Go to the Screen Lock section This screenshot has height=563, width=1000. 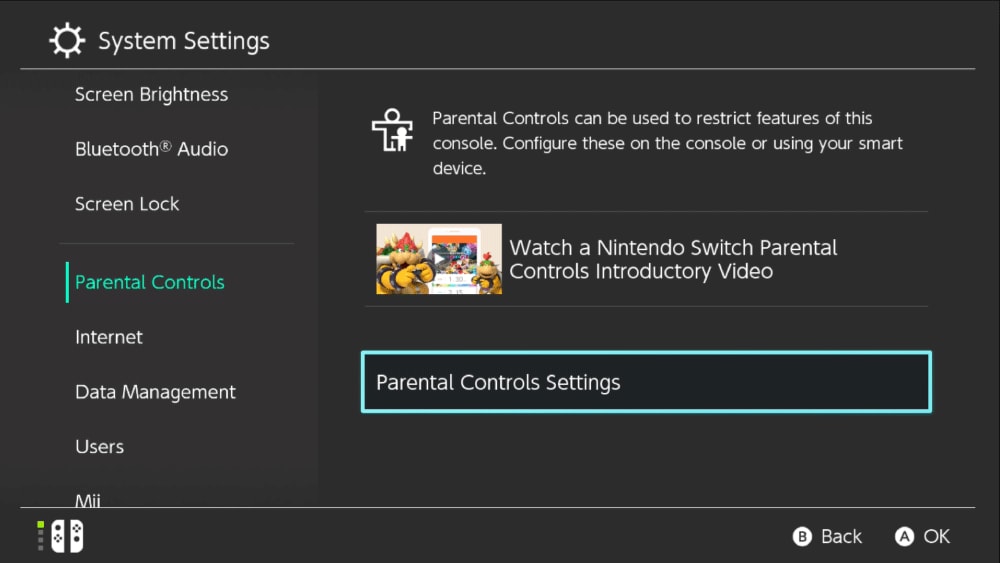pos(127,204)
